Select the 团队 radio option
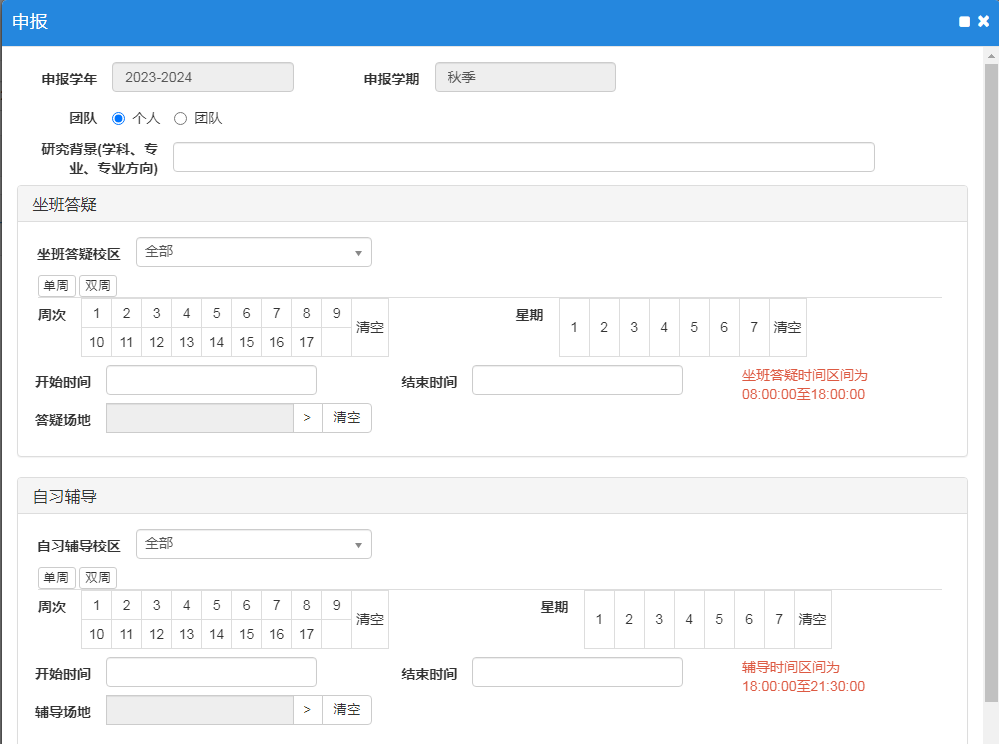This screenshot has width=999, height=744. click(181, 118)
